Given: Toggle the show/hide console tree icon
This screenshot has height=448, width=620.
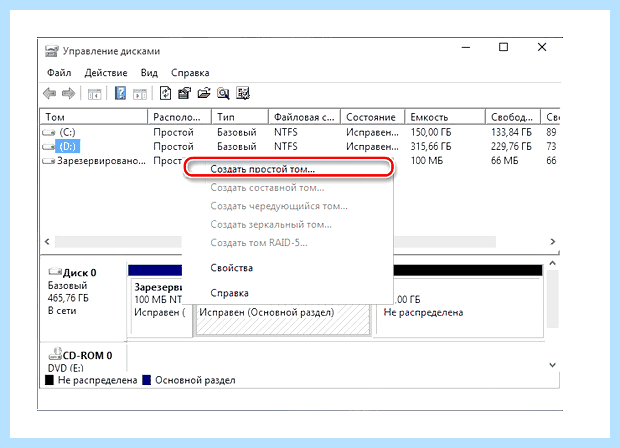Looking at the screenshot, I should pyautogui.click(x=95, y=94).
